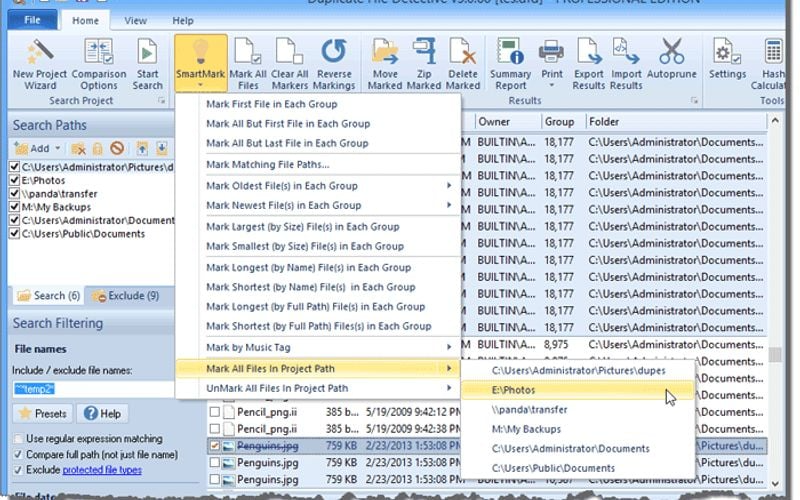Toggle the C:\Users\Public\Documents checkbox

point(14,234)
